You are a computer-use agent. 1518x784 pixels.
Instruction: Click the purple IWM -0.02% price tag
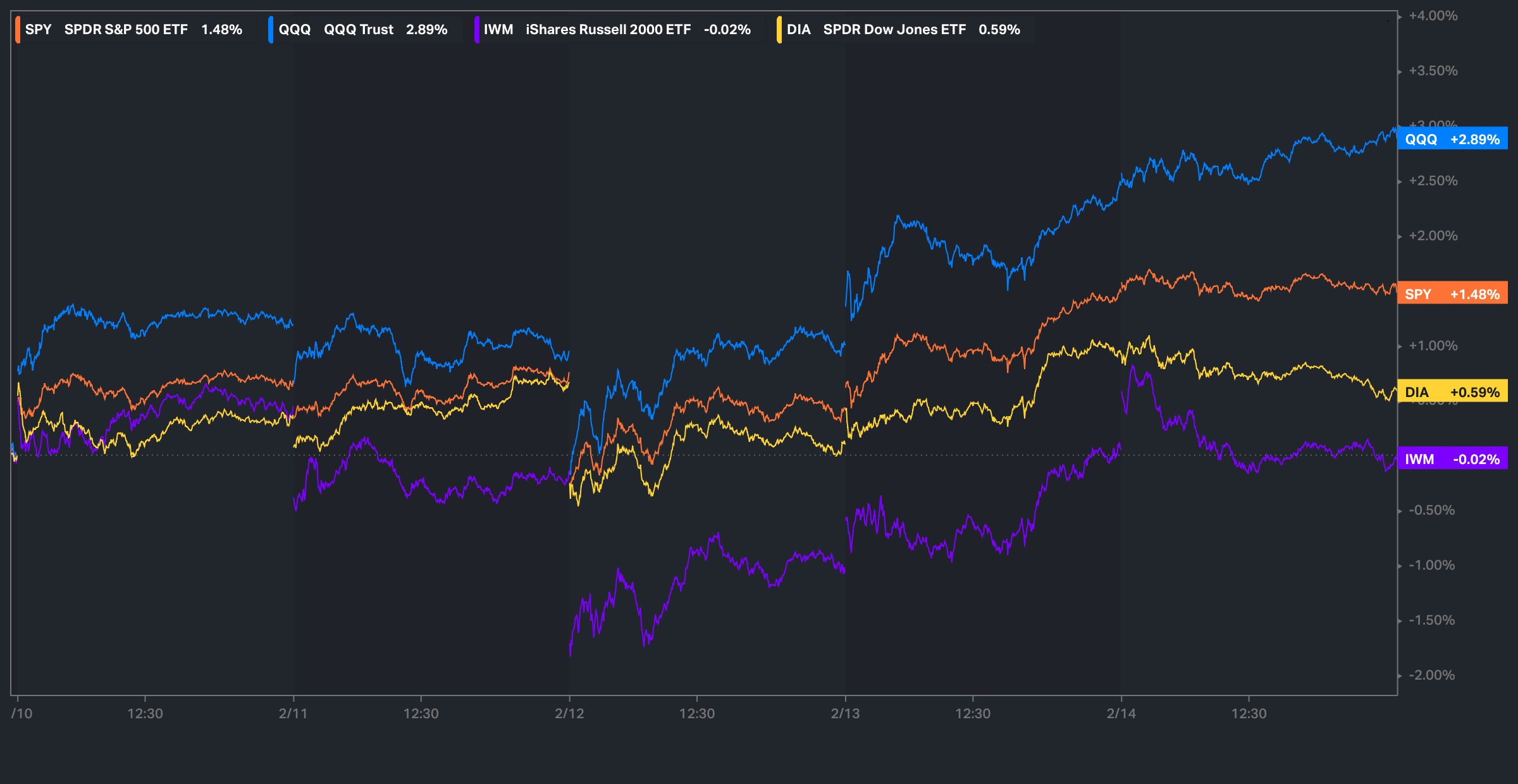(1452, 459)
